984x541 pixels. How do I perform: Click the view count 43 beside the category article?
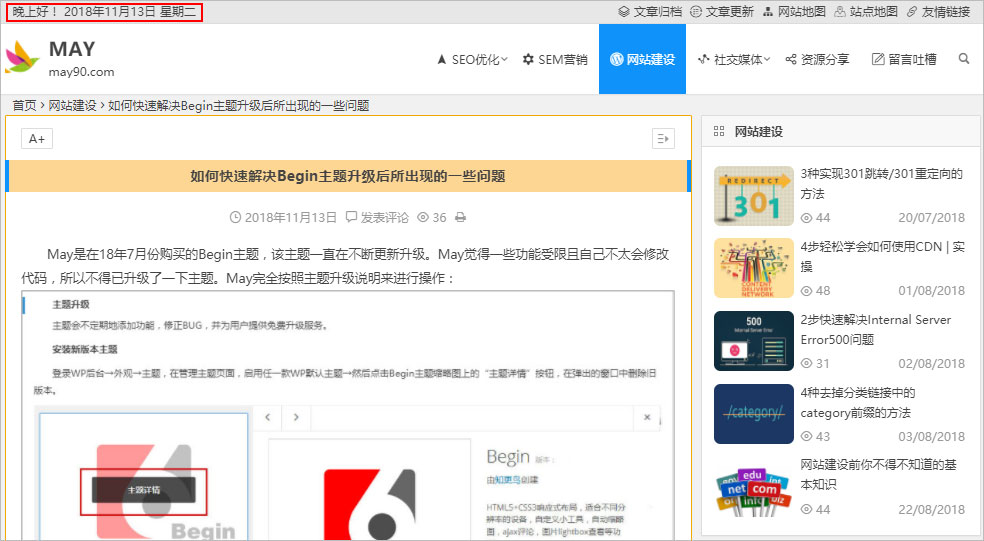[816, 436]
